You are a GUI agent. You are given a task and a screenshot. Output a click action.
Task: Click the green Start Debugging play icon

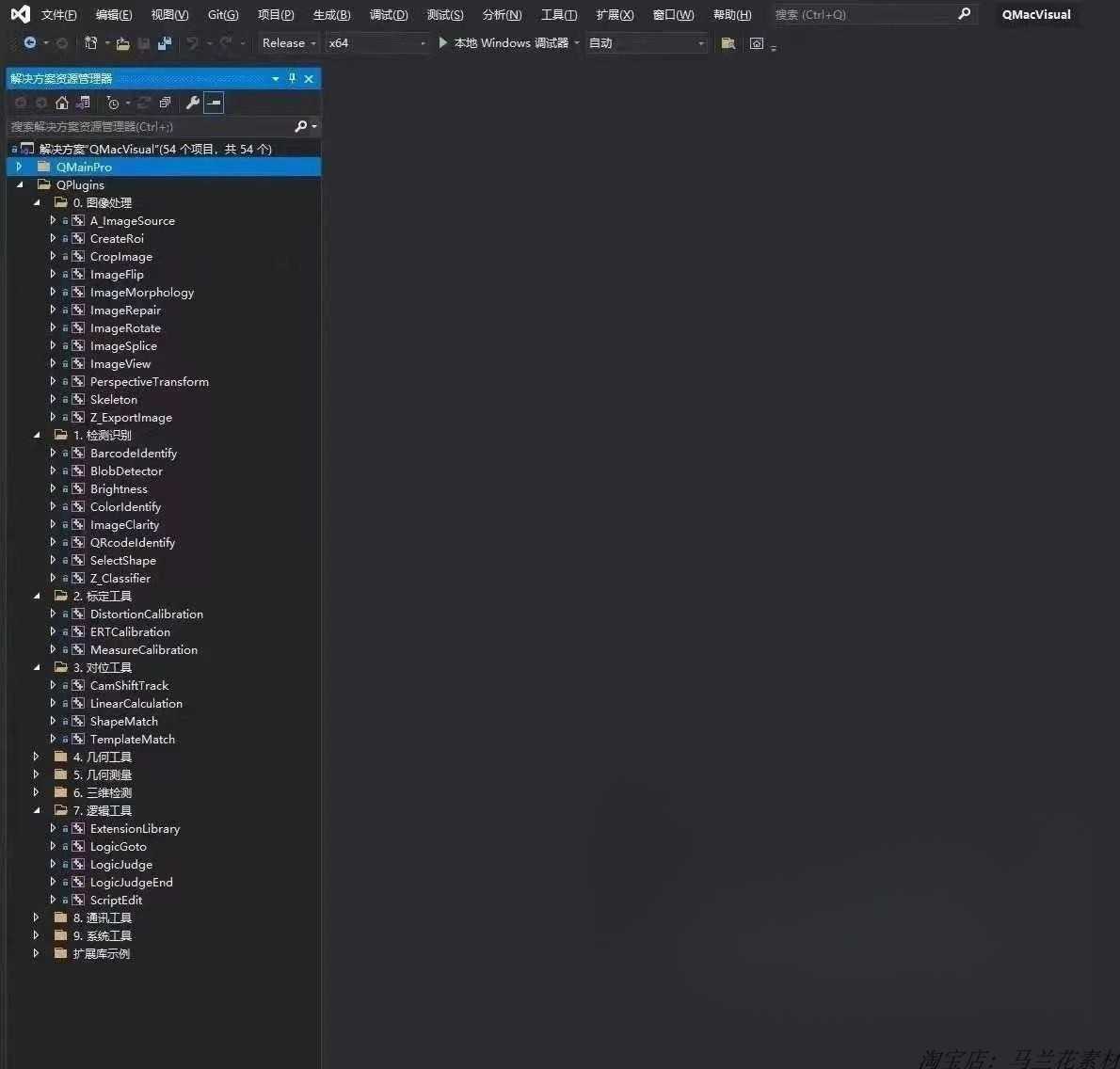[443, 43]
